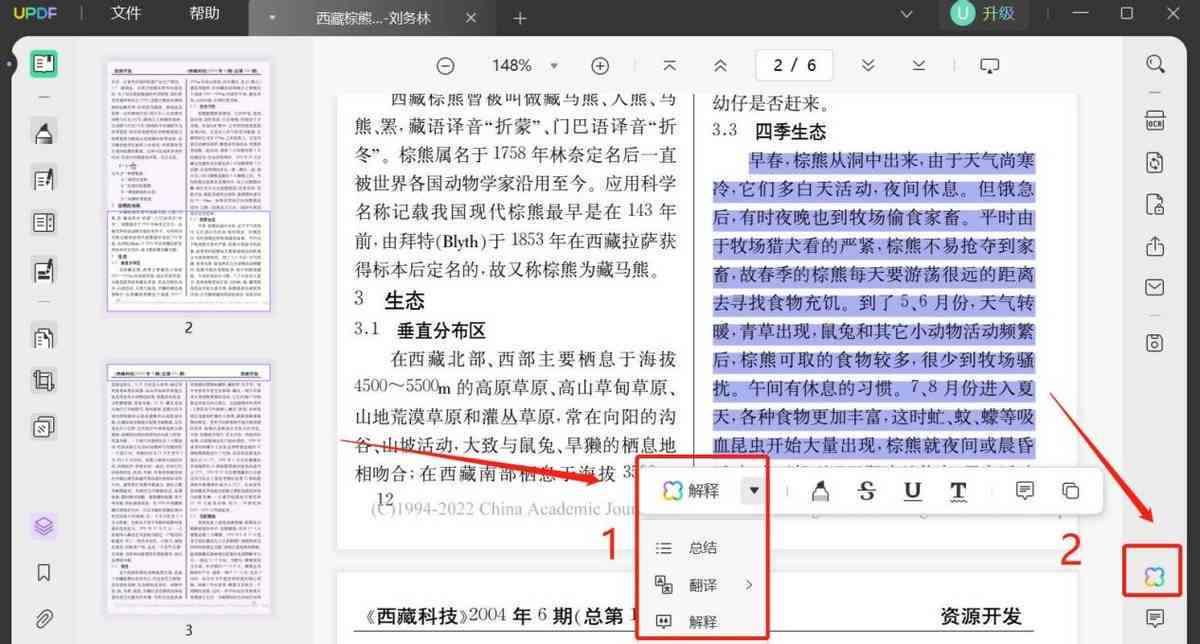
Task: Zoom in with the plus button
Action: click(600, 65)
